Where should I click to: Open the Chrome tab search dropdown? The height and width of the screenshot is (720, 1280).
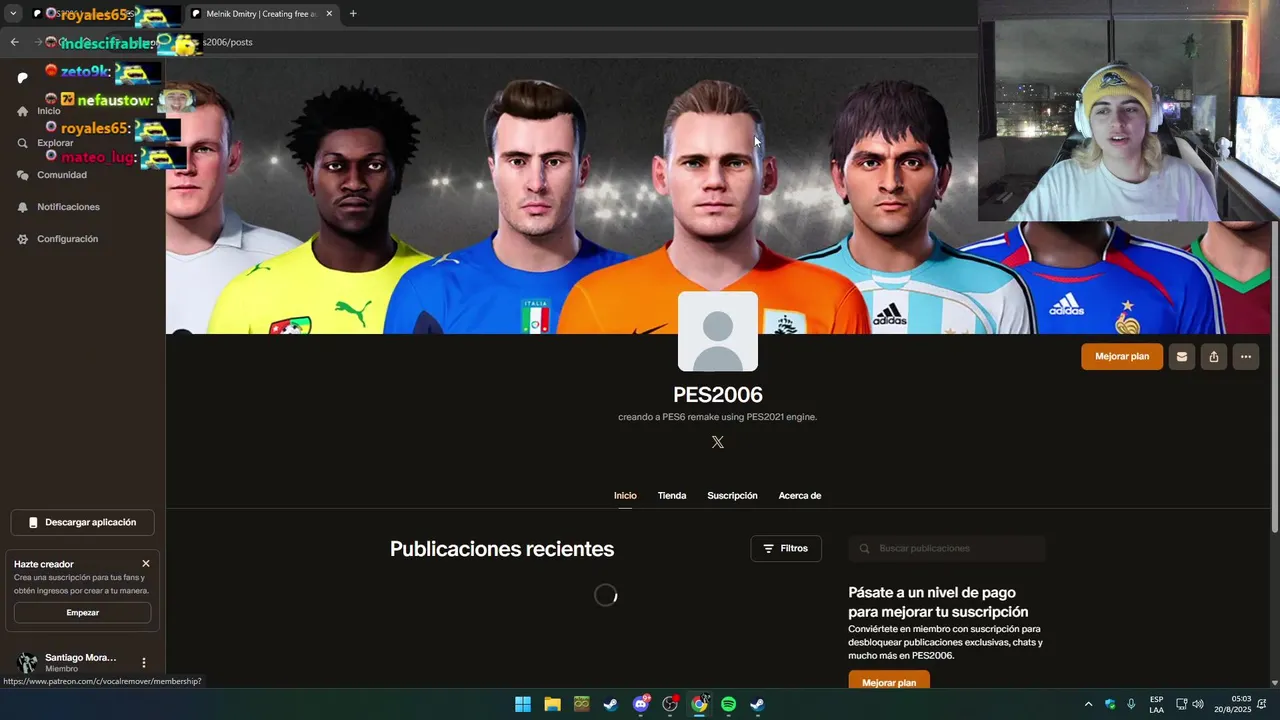(x=13, y=14)
